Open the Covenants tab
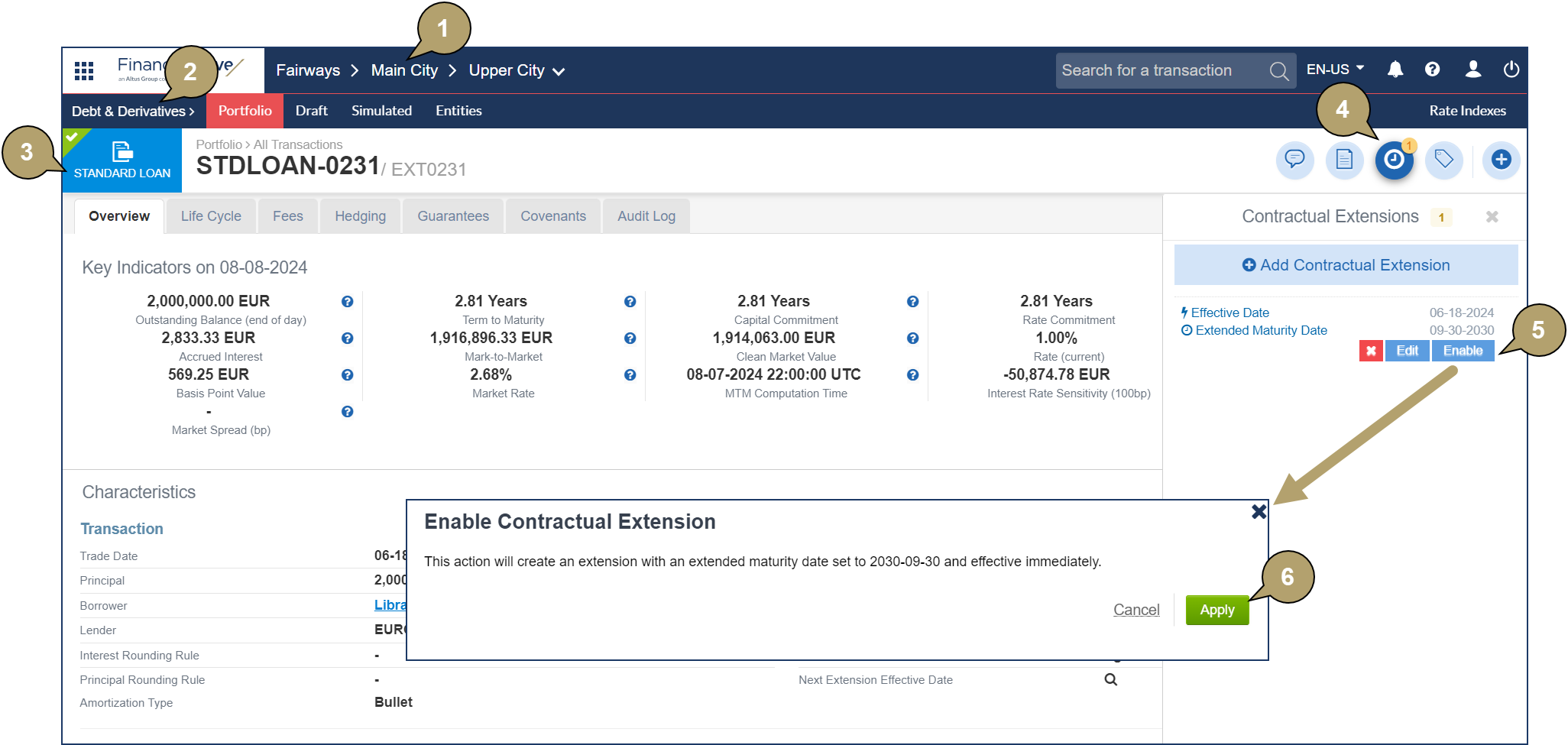Screen dimensions: 1568x745 click(x=552, y=216)
